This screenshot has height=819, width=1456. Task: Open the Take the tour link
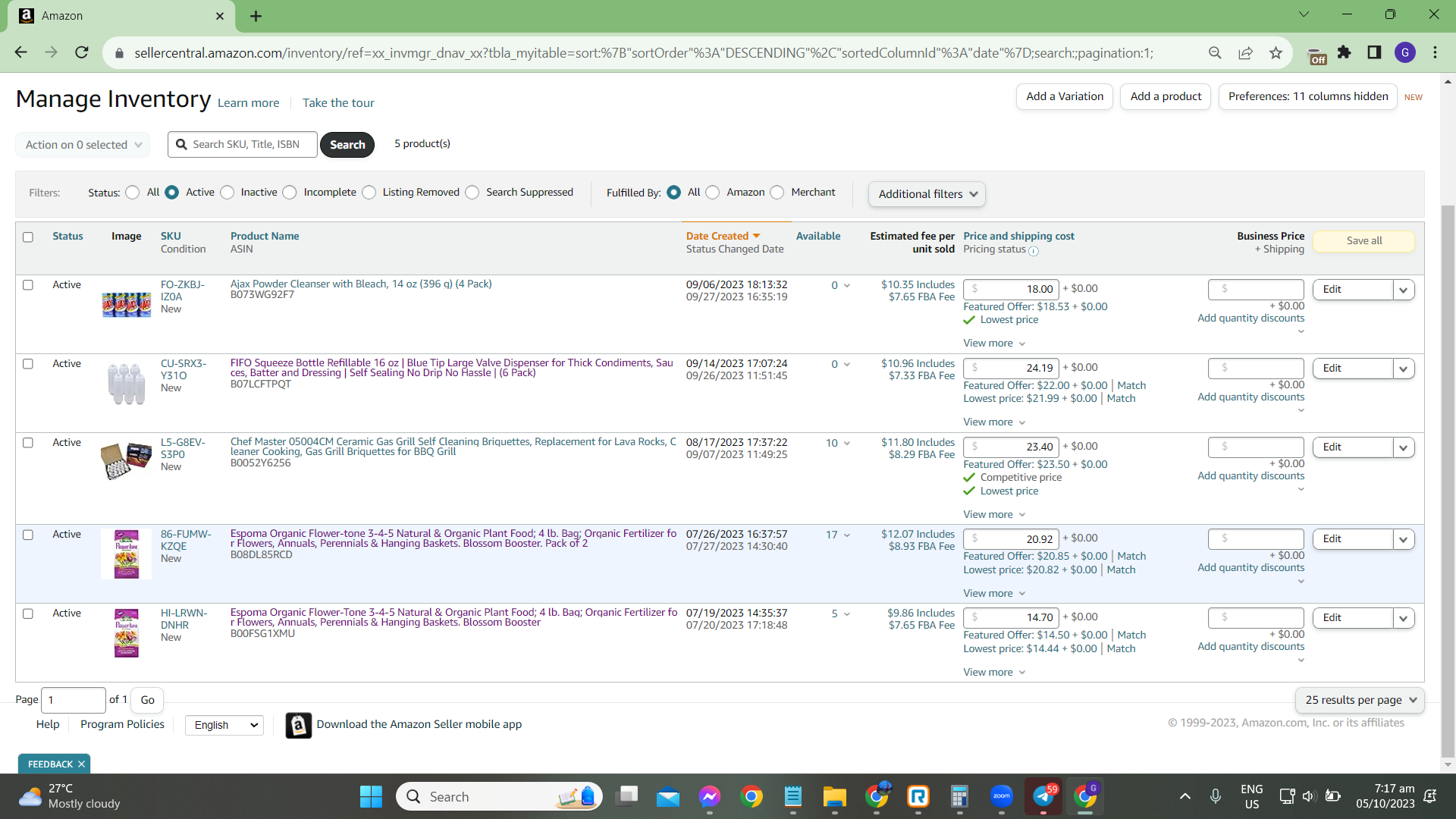click(x=338, y=103)
